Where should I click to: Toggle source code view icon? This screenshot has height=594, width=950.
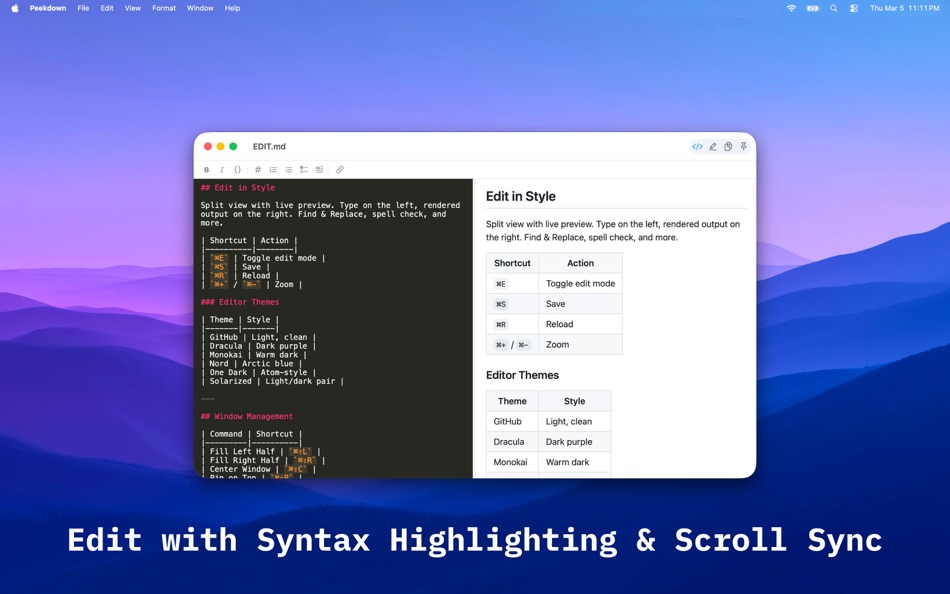tap(697, 147)
